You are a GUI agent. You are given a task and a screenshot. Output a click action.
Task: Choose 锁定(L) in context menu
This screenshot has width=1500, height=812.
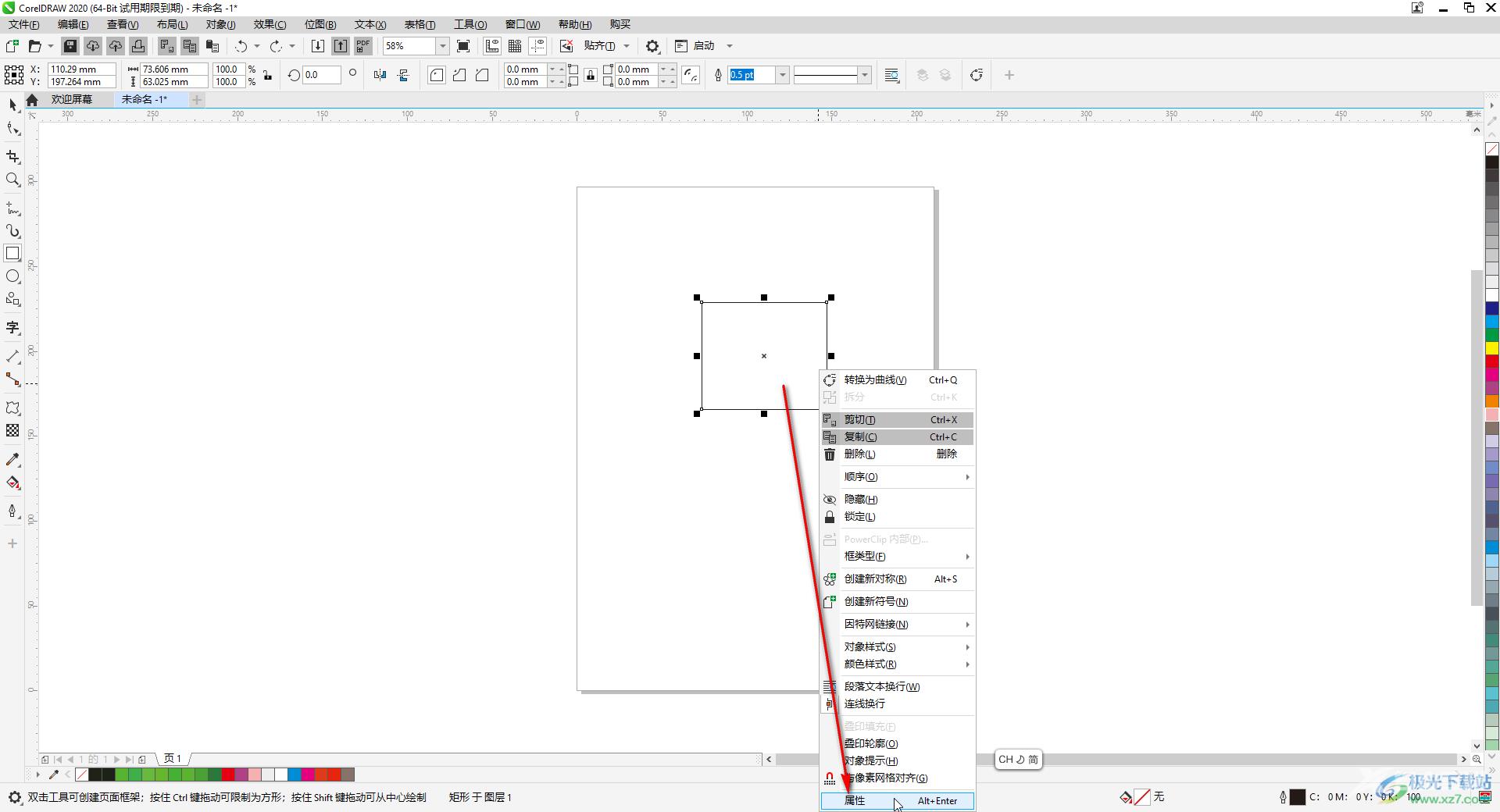897,516
